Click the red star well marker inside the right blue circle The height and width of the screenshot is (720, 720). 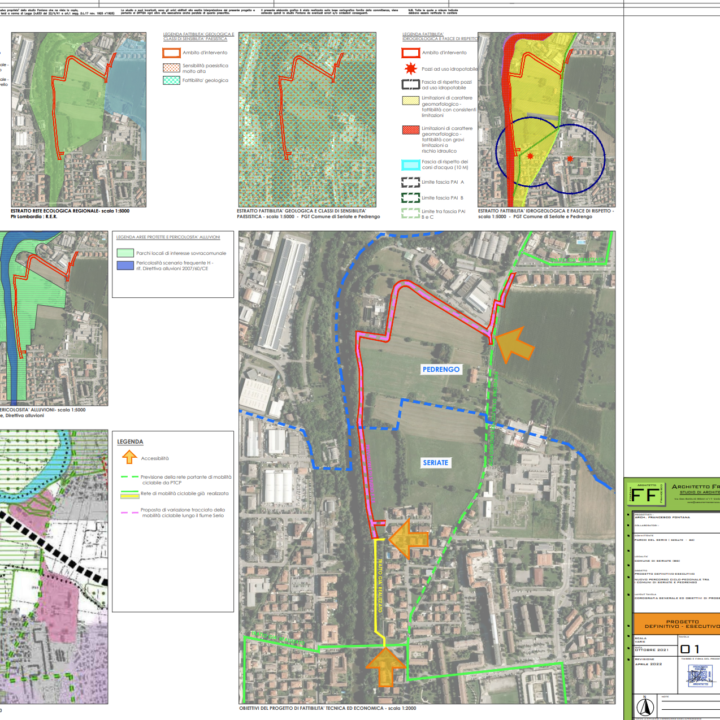coord(570,158)
